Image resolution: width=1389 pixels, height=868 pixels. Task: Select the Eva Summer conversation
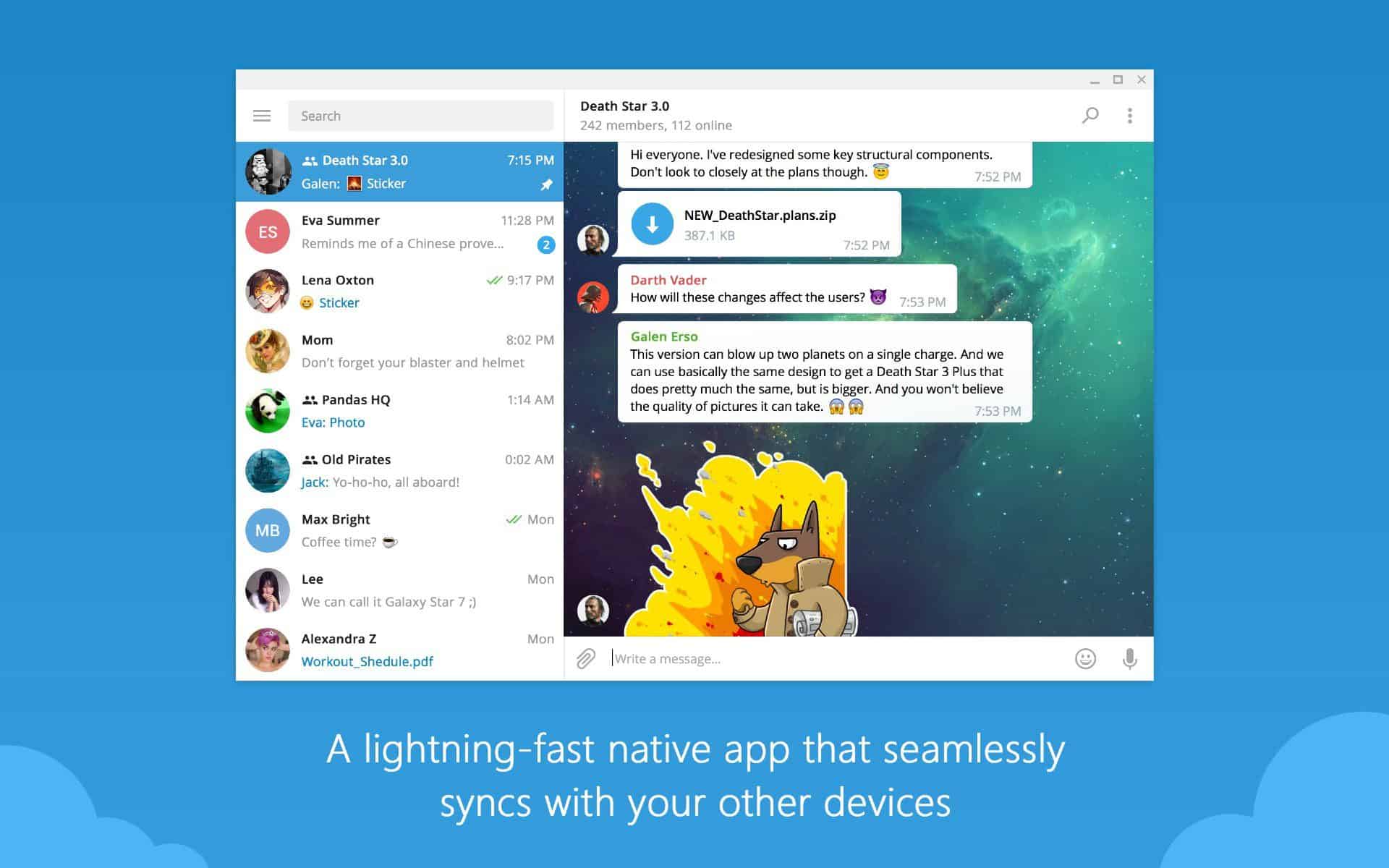coord(400,231)
